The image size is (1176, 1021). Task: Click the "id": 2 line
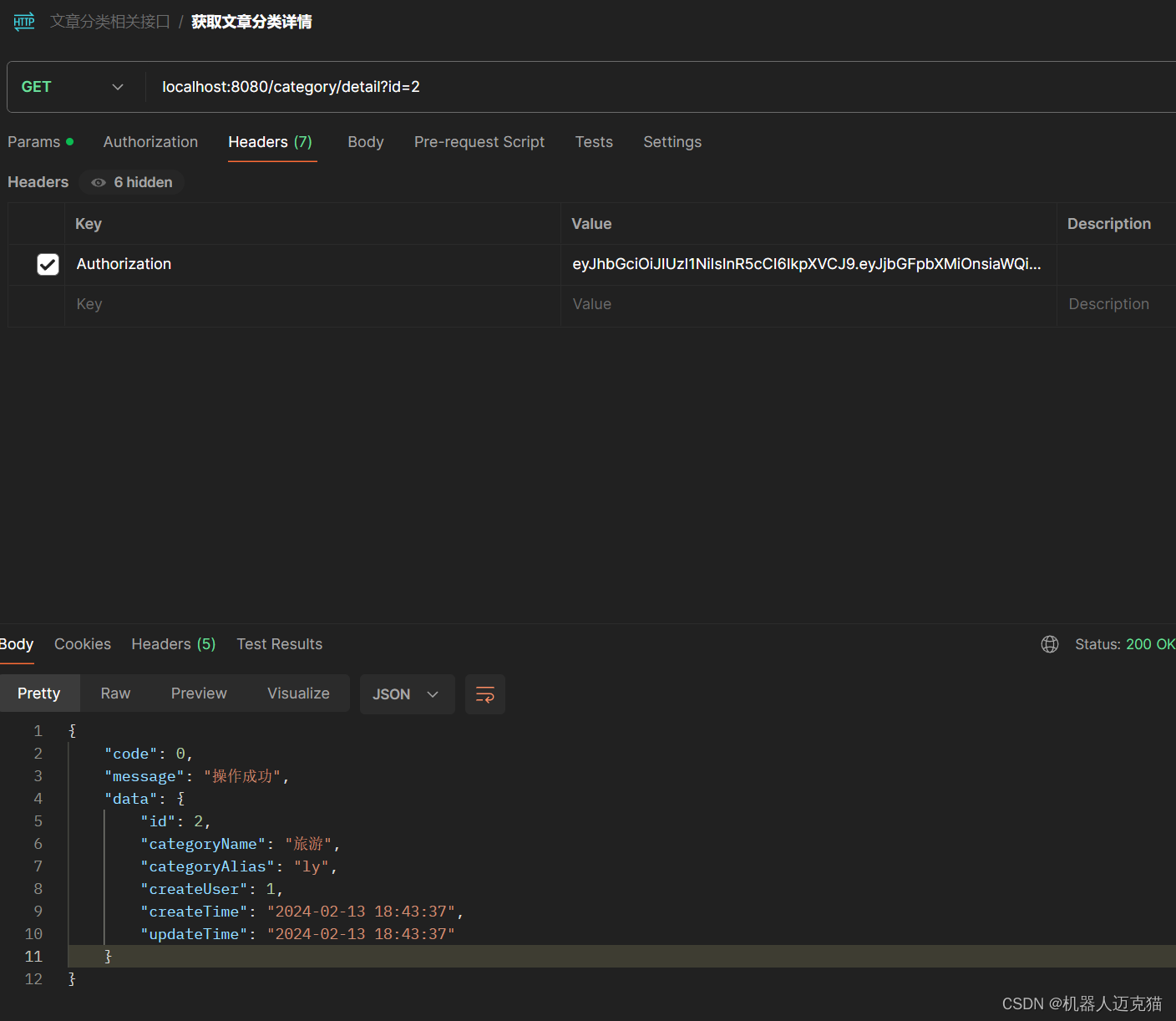[175, 821]
